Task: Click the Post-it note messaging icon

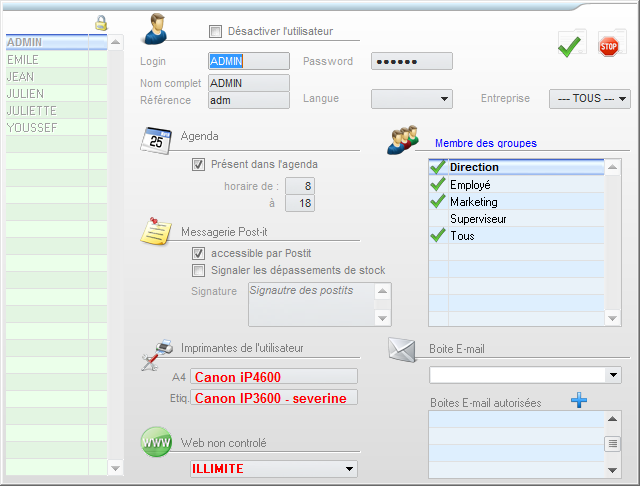Action: [155, 230]
